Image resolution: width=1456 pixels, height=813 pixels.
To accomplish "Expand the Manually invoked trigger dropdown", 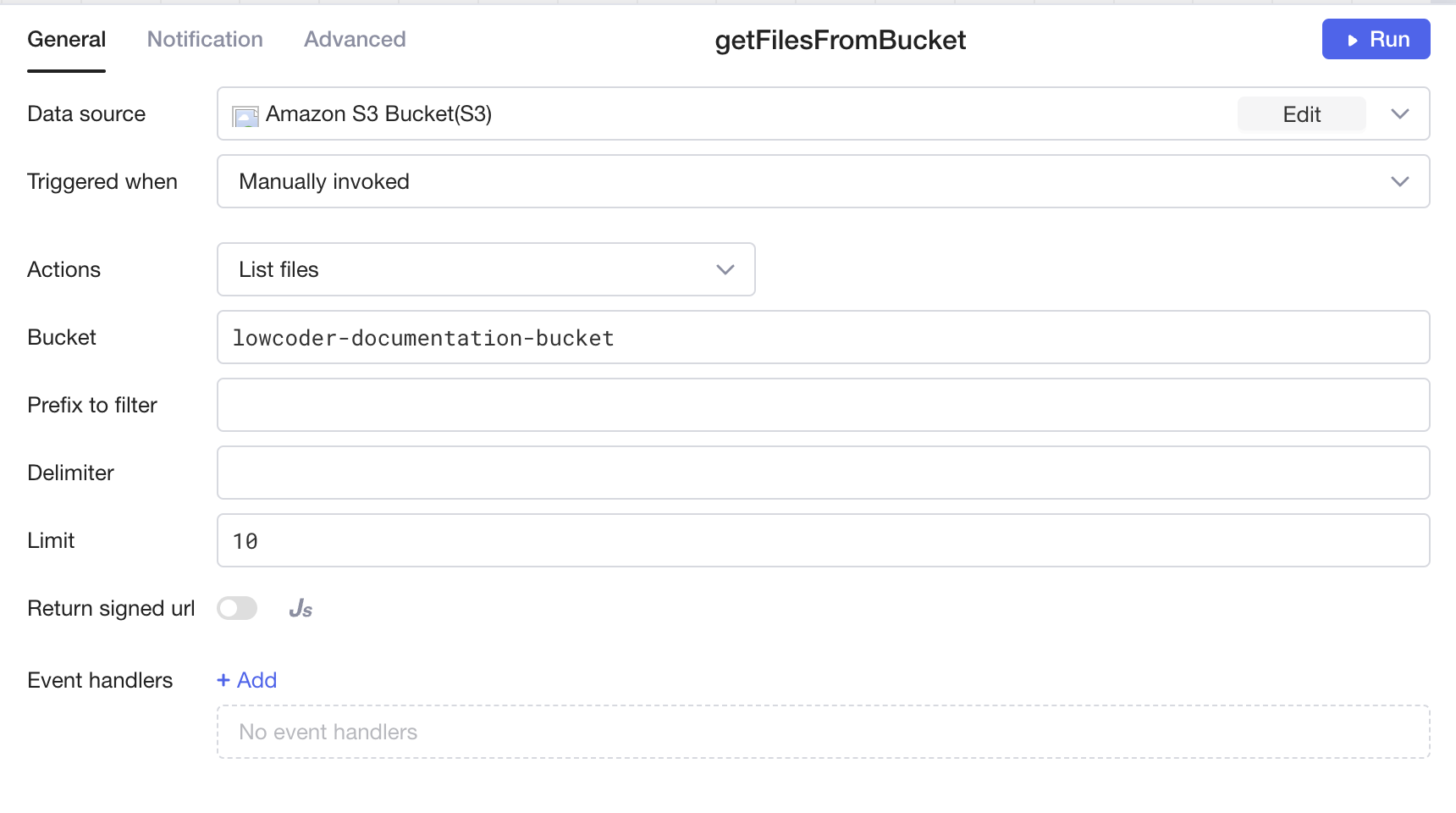I will (813, 181).
